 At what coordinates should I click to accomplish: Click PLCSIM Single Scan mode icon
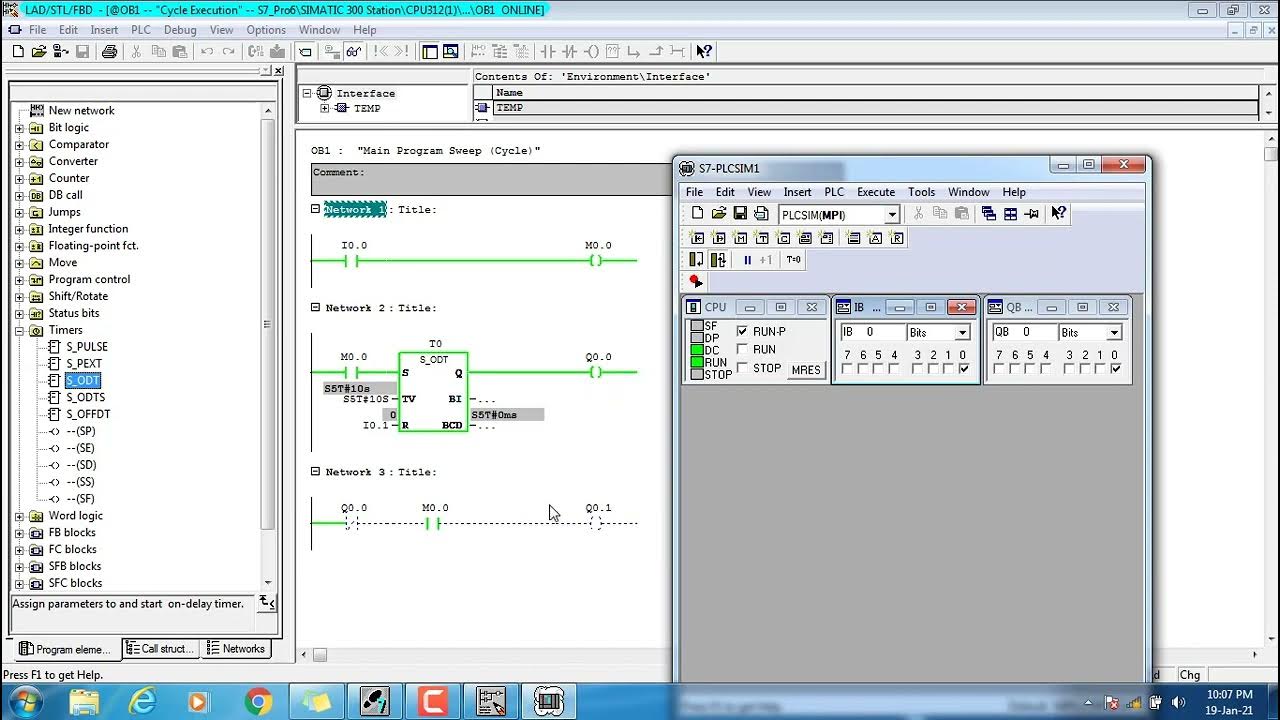click(x=696, y=259)
